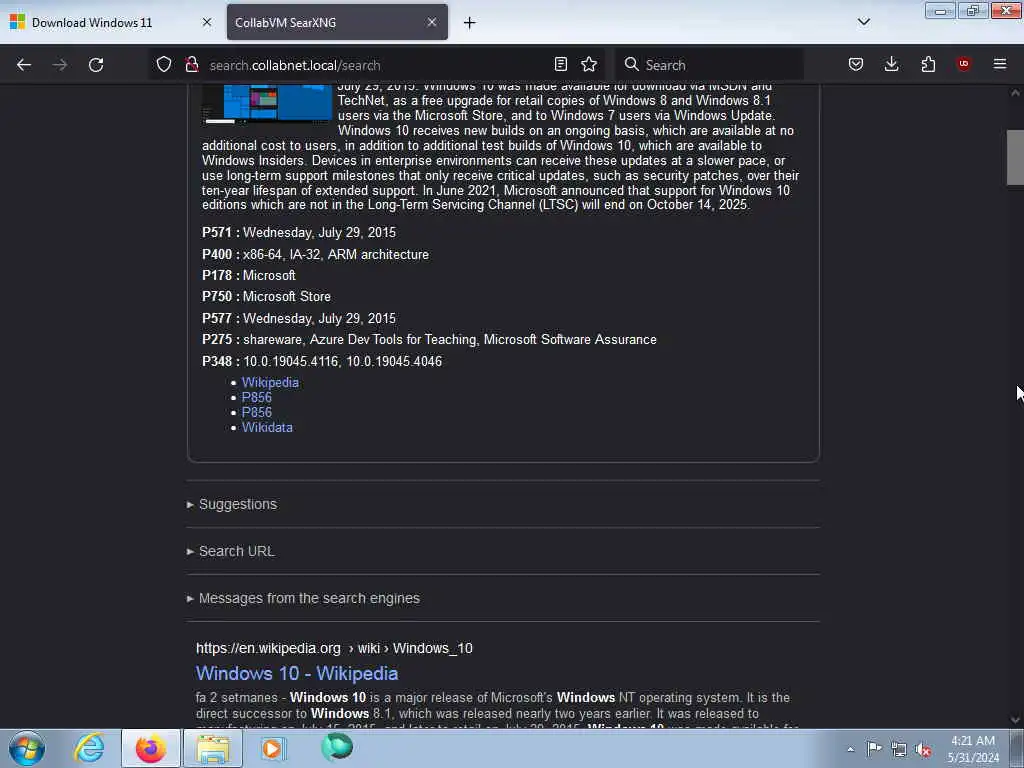This screenshot has height=768, width=1024.
Task: Bookmark this page with the star icon
Action: (x=589, y=64)
